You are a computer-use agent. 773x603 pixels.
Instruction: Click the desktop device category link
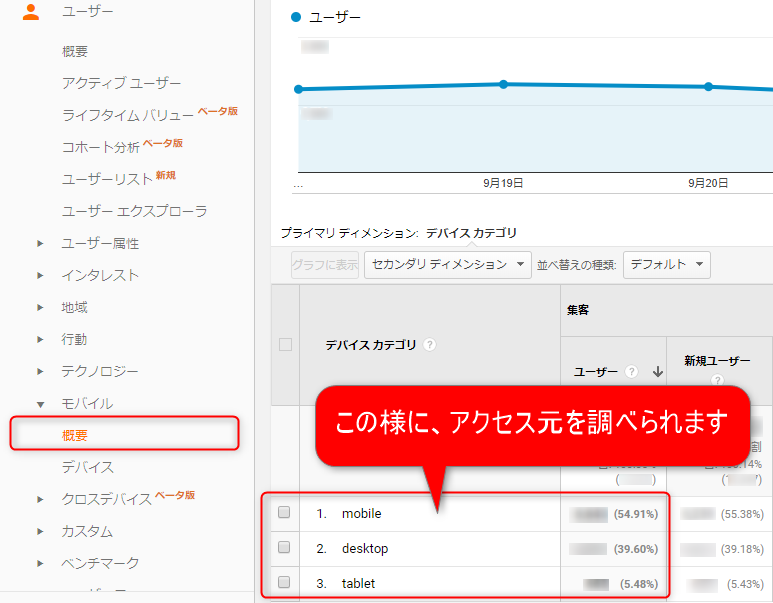pos(365,548)
